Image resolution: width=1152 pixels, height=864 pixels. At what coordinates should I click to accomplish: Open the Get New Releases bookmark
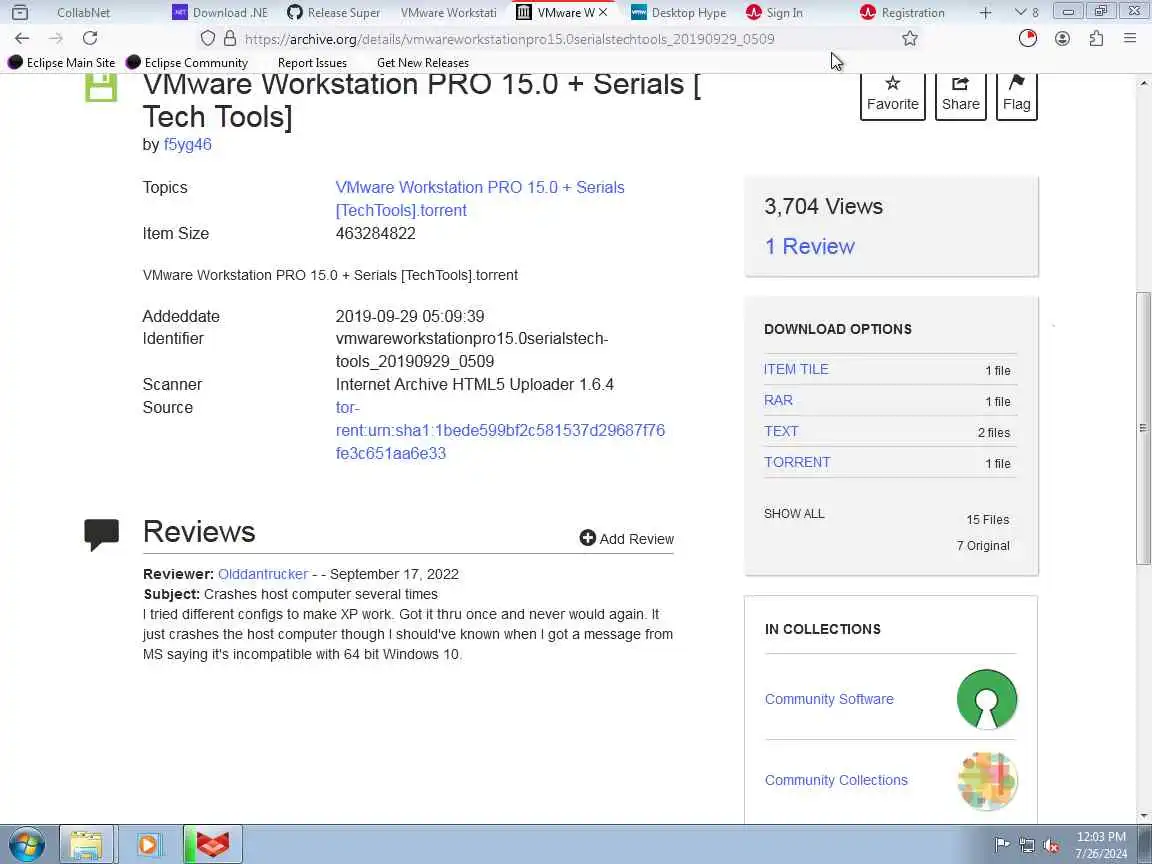click(x=422, y=62)
